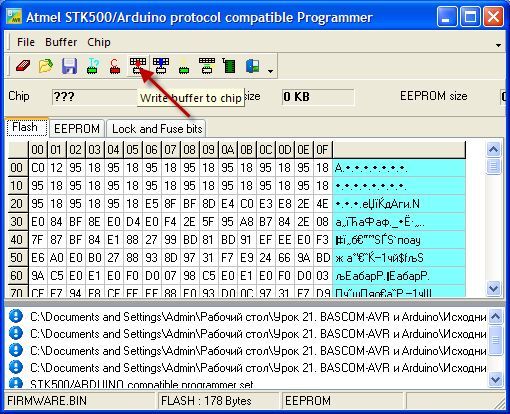
Task: Read chip into buffer via blue arrow icon
Action: tap(161, 66)
